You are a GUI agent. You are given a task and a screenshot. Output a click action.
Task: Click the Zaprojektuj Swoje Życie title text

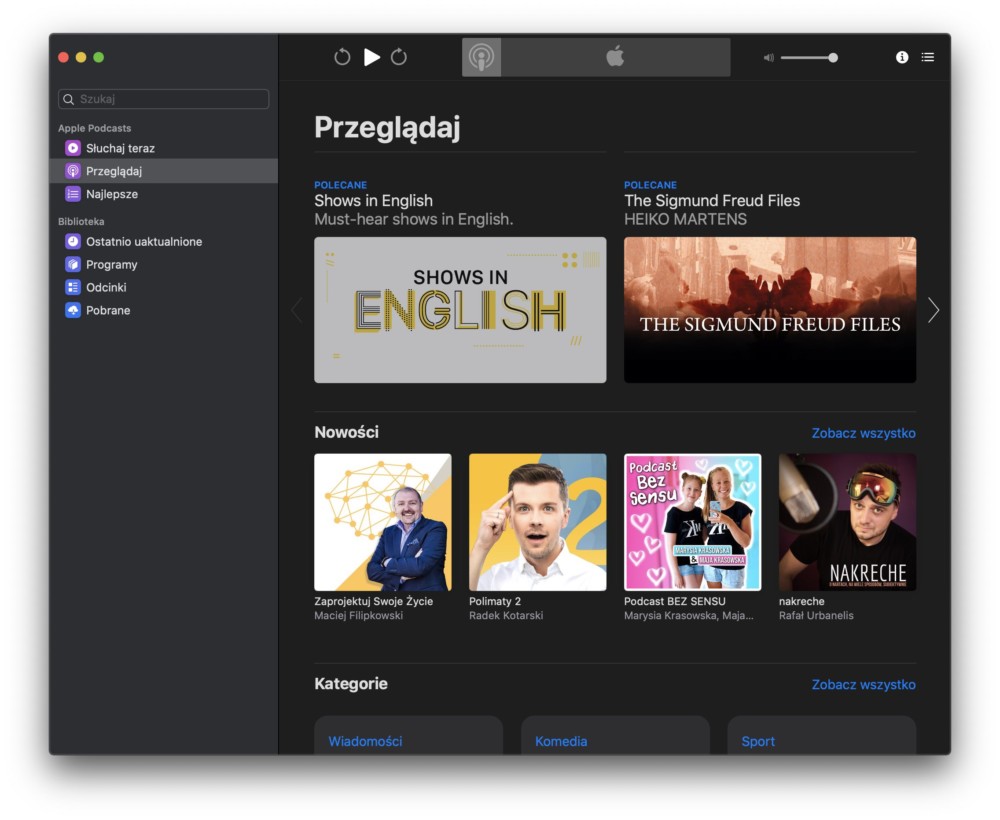pyautogui.click(x=374, y=601)
